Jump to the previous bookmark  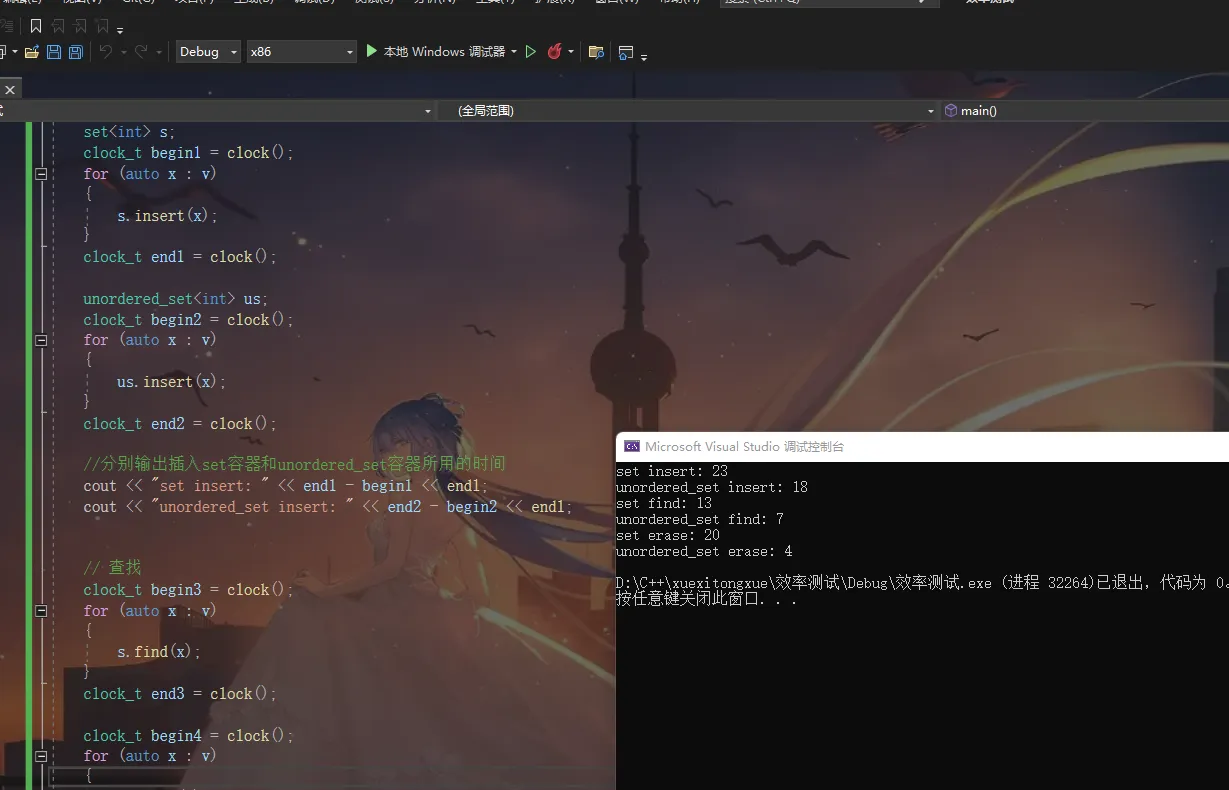tap(58, 27)
